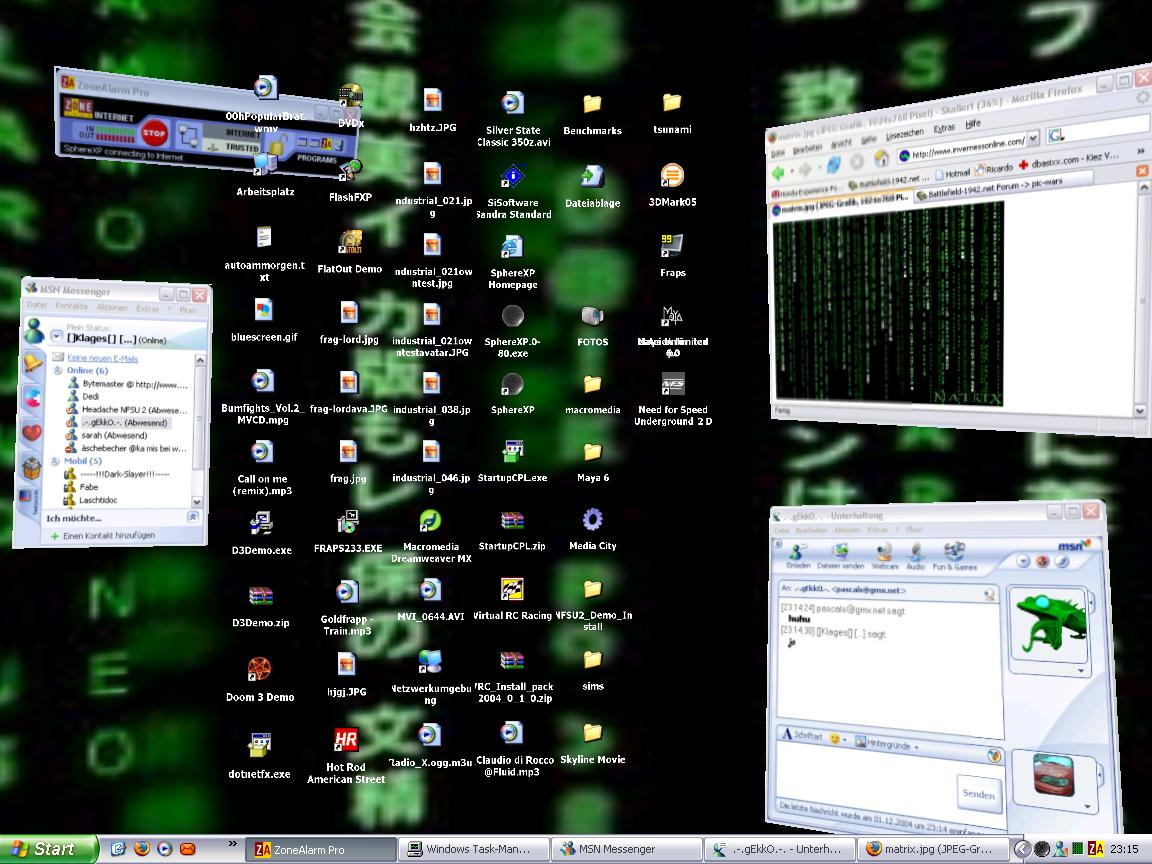Image resolution: width=1152 pixels, height=864 pixels.
Task: Open the Doom 3 Demo icon
Action: pos(260,680)
